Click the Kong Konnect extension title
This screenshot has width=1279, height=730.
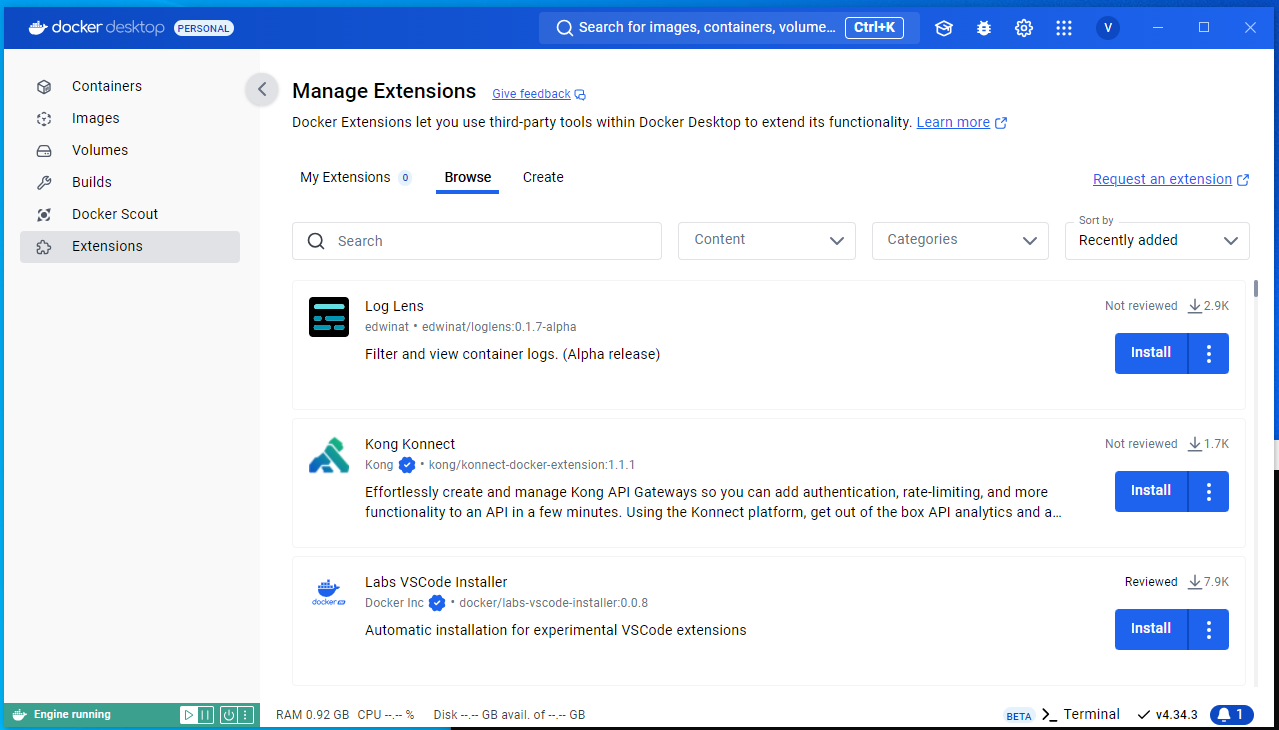(x=410, y=444)
